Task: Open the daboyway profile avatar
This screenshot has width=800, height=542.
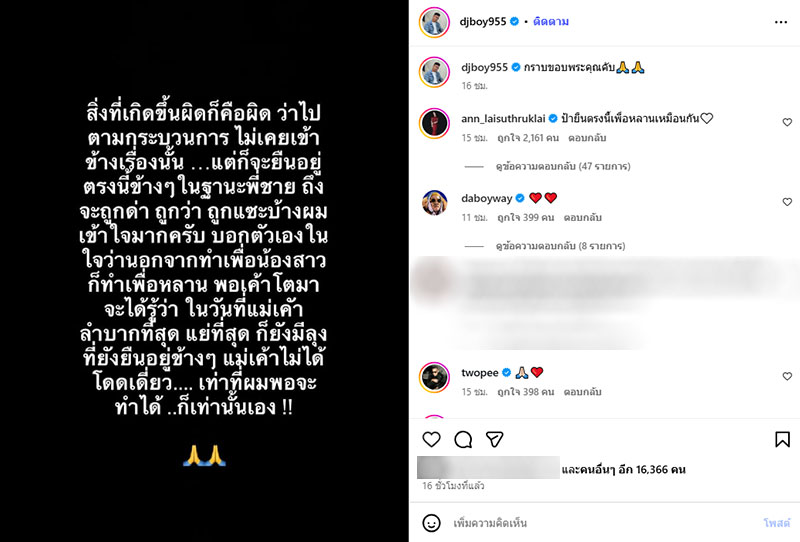Action: coord(434,203)
